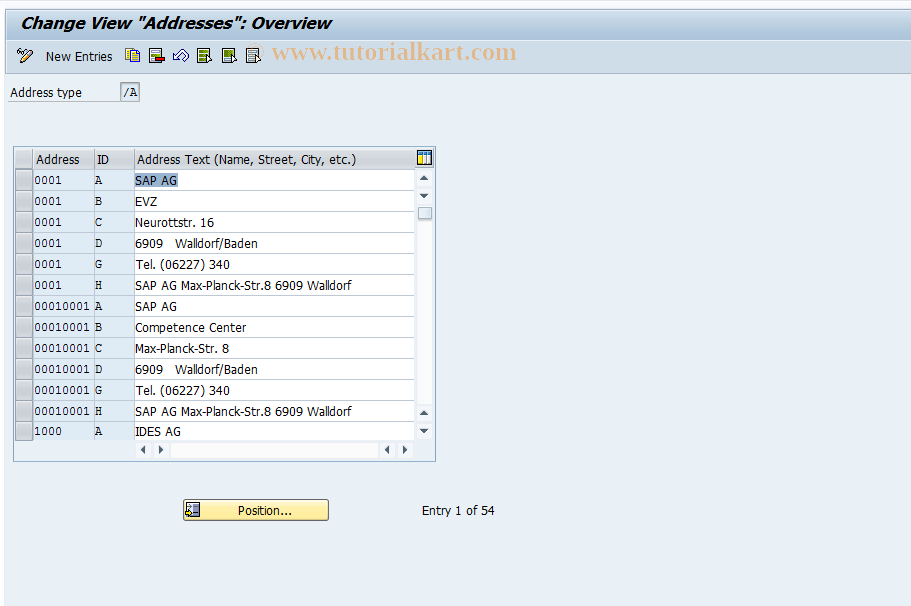
Task: Click the ID column header
Action: pos(114,159)
